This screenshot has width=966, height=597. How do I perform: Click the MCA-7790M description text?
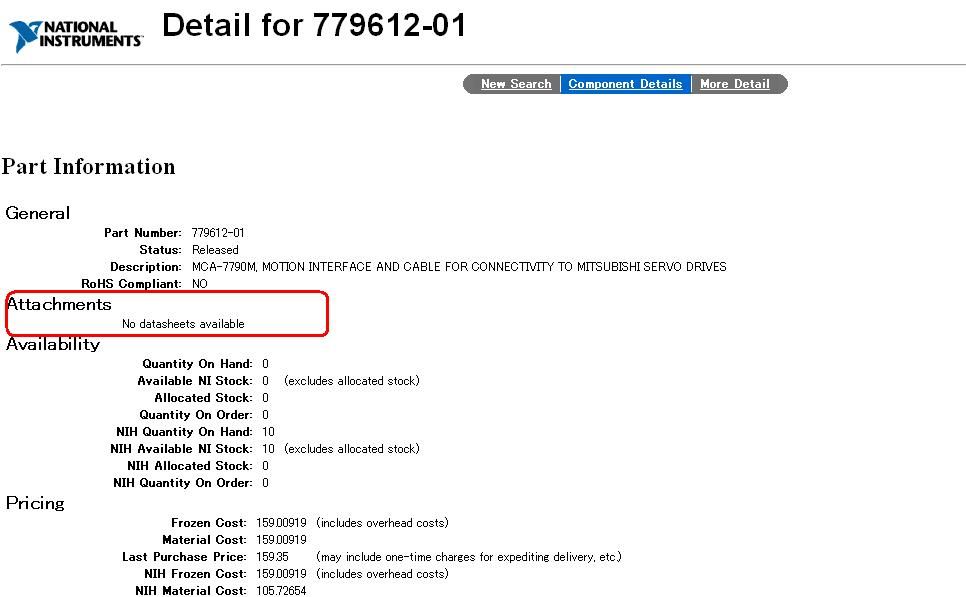click(459, 267)
